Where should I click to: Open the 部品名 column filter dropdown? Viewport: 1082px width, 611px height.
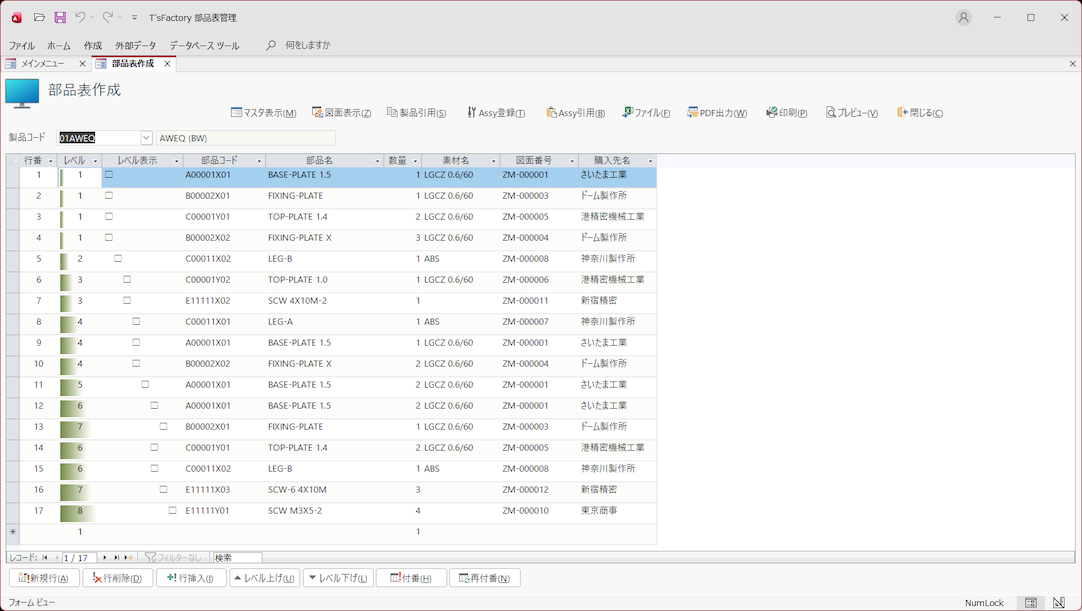click(x=377, y=161)
